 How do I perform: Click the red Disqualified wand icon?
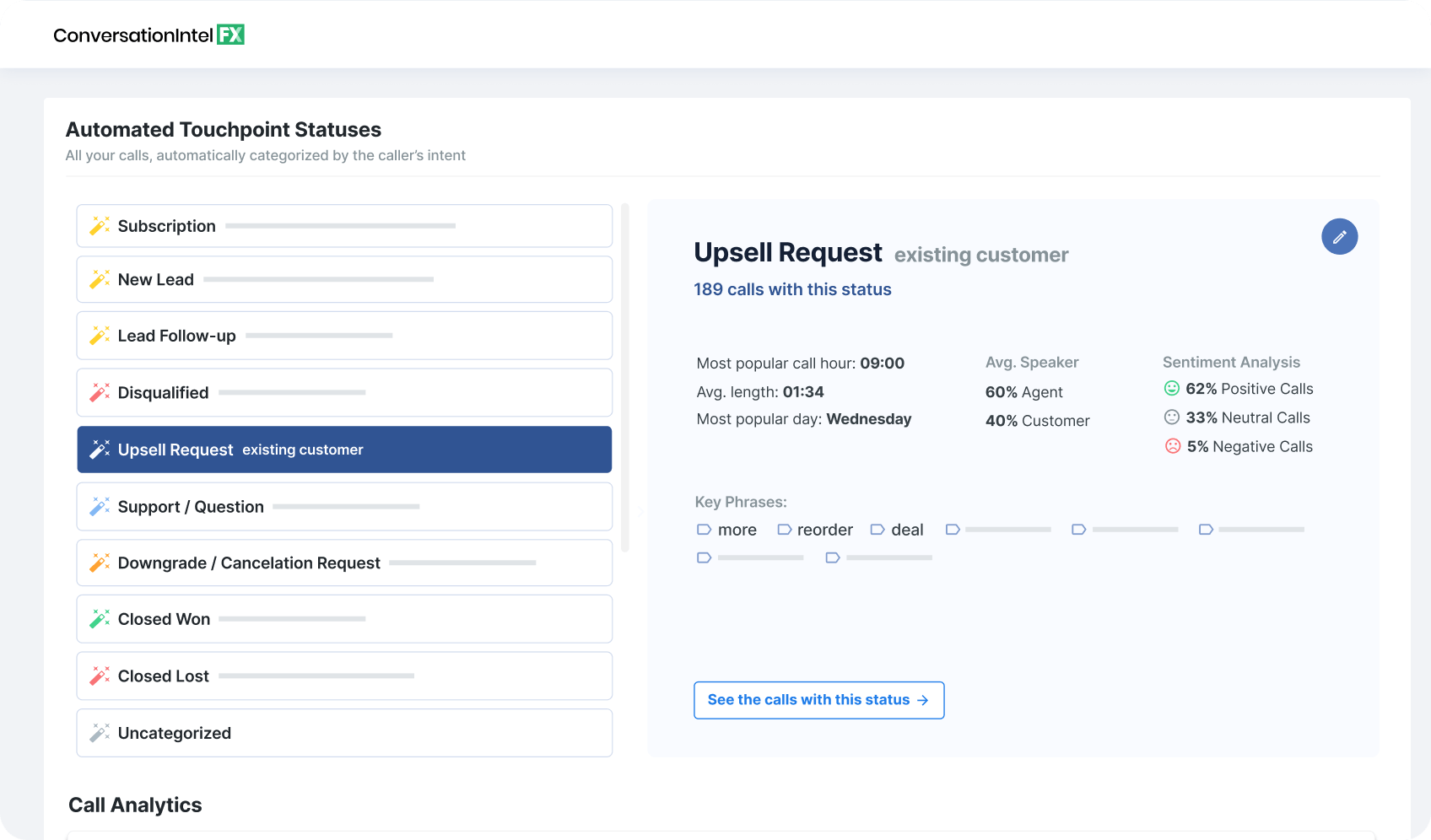click(x=100, y=392)
